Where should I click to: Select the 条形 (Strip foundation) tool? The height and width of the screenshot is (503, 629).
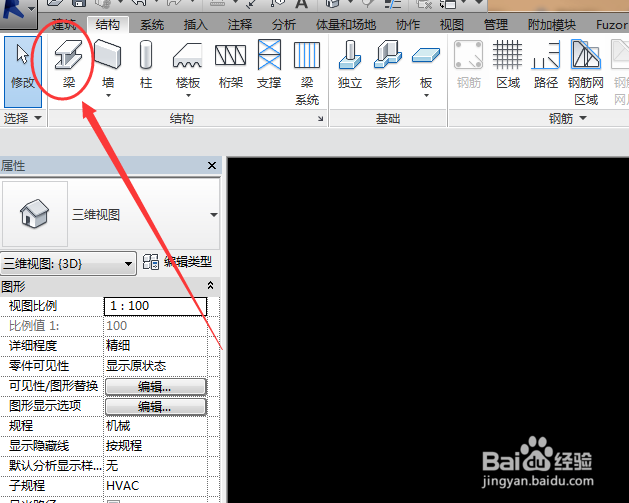coord(388,64)
